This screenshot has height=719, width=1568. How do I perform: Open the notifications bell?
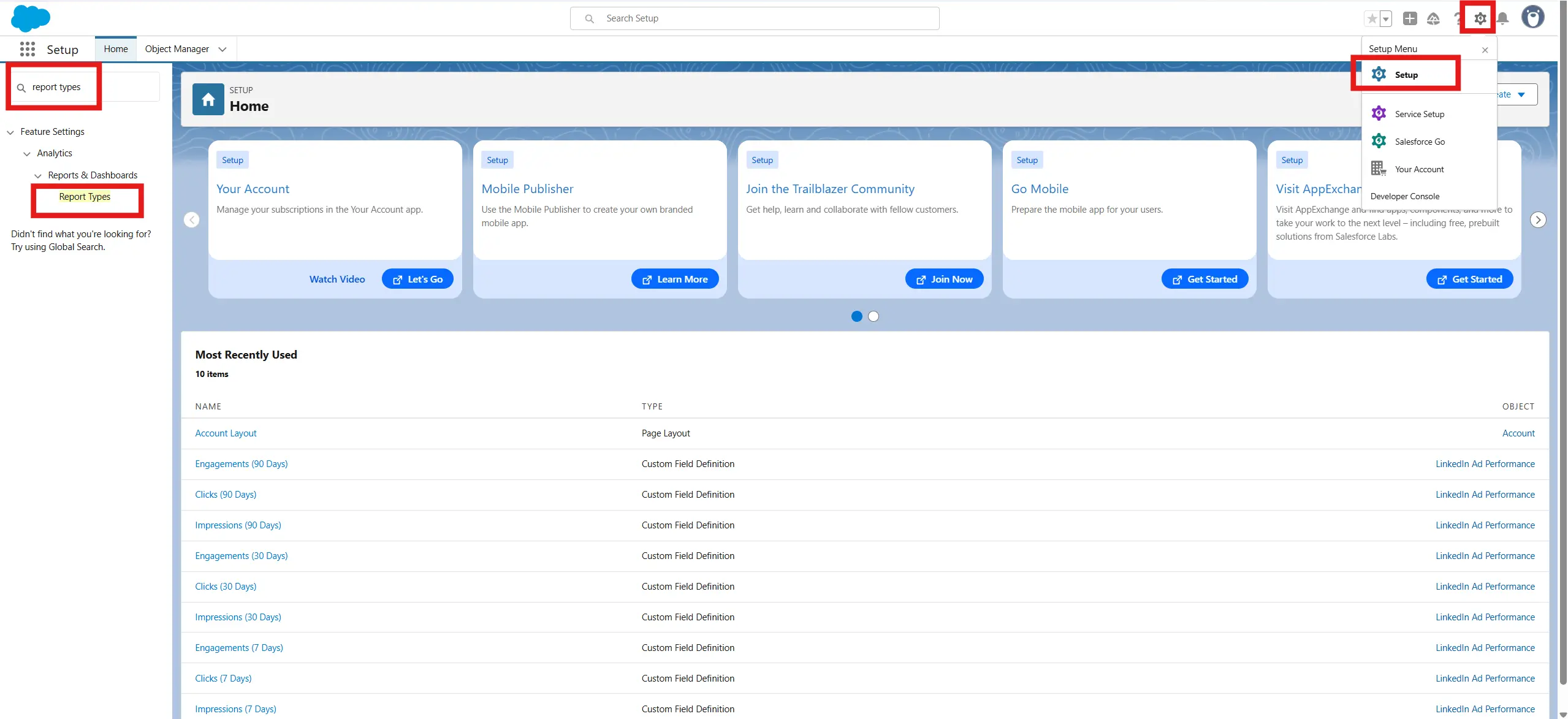point(1502,18)
